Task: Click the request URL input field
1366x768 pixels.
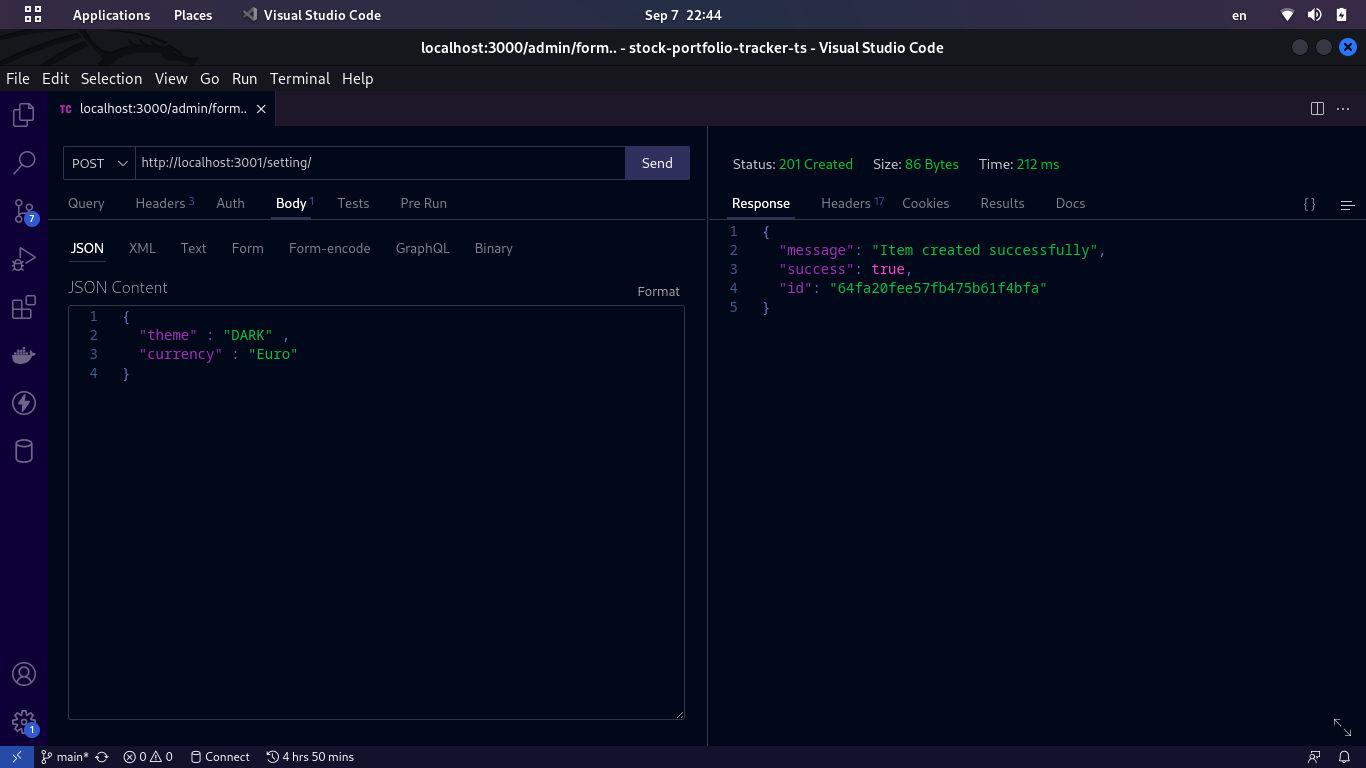Action: coord(380,163)
